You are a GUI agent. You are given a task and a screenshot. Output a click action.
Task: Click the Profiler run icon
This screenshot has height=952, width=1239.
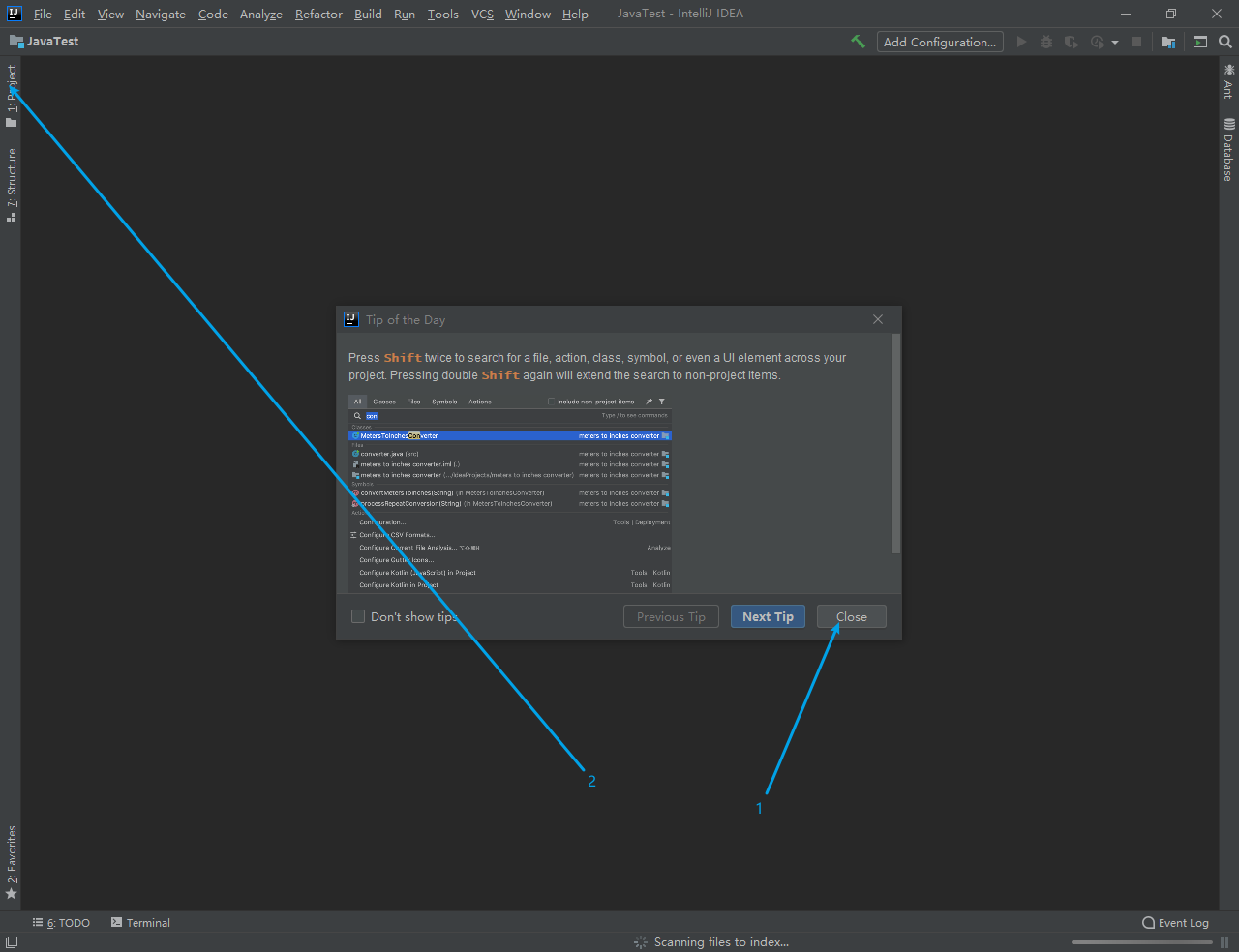coord(1097,42)
